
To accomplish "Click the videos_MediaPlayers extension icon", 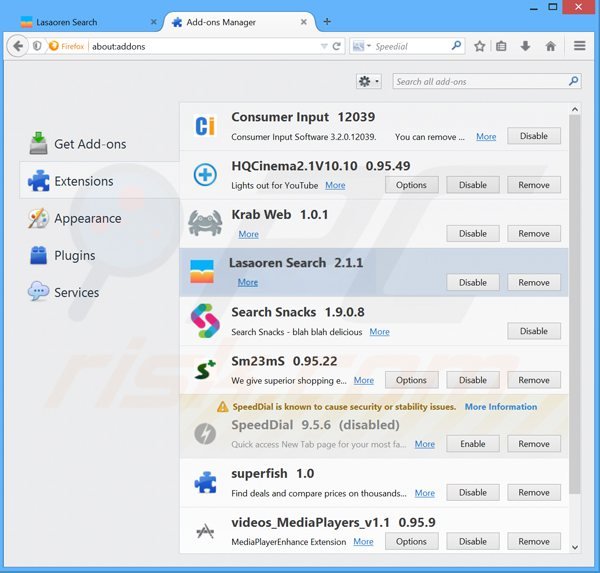I will coord(205,531).
